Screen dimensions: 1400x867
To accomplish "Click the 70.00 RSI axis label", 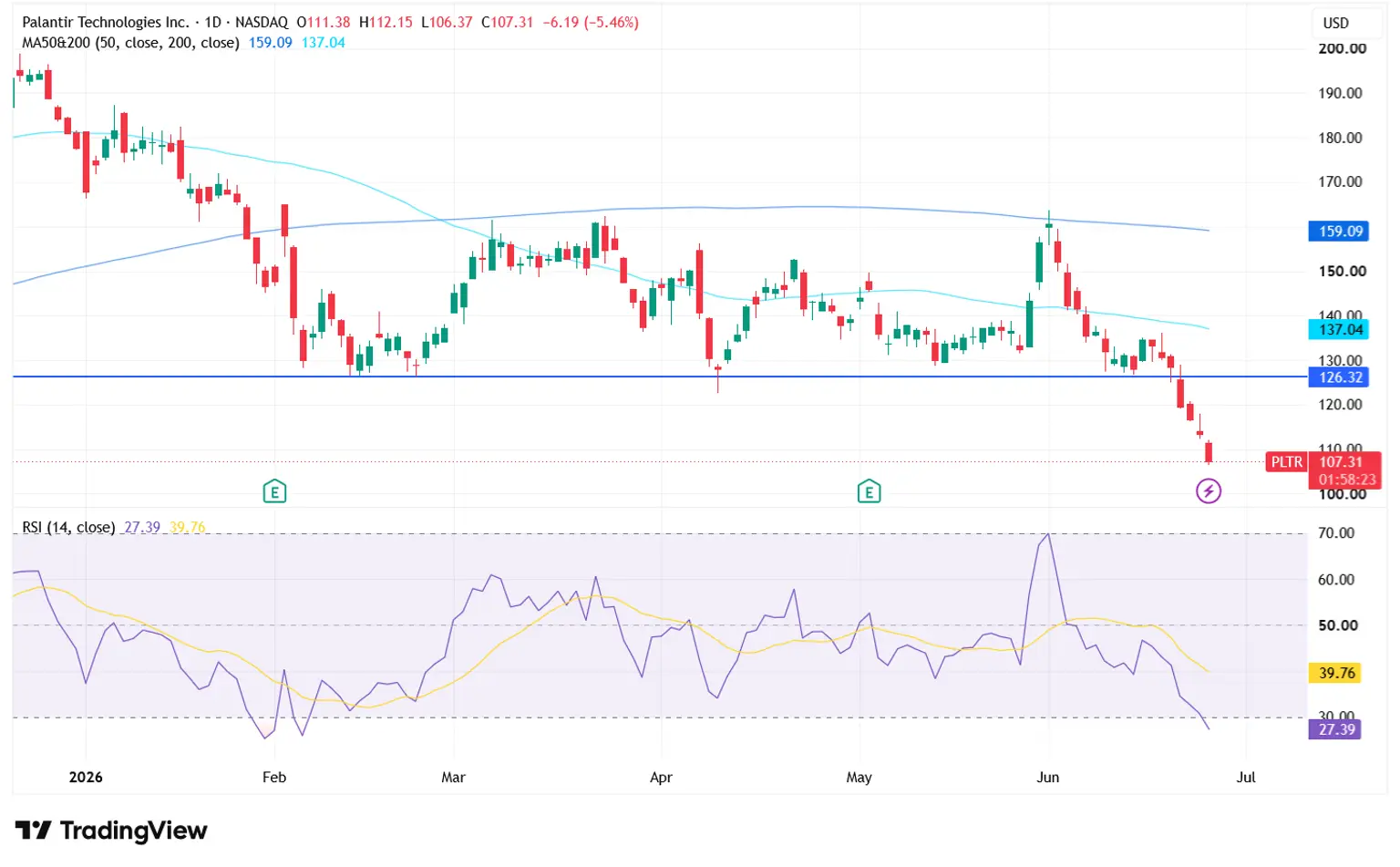I will 1336,532.
